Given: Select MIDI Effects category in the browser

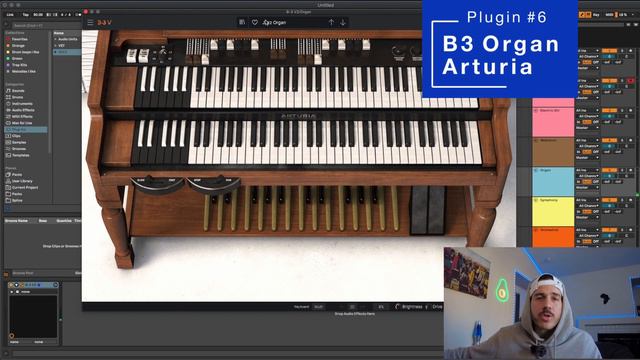Looking at the screenshot, I should 22,116.
